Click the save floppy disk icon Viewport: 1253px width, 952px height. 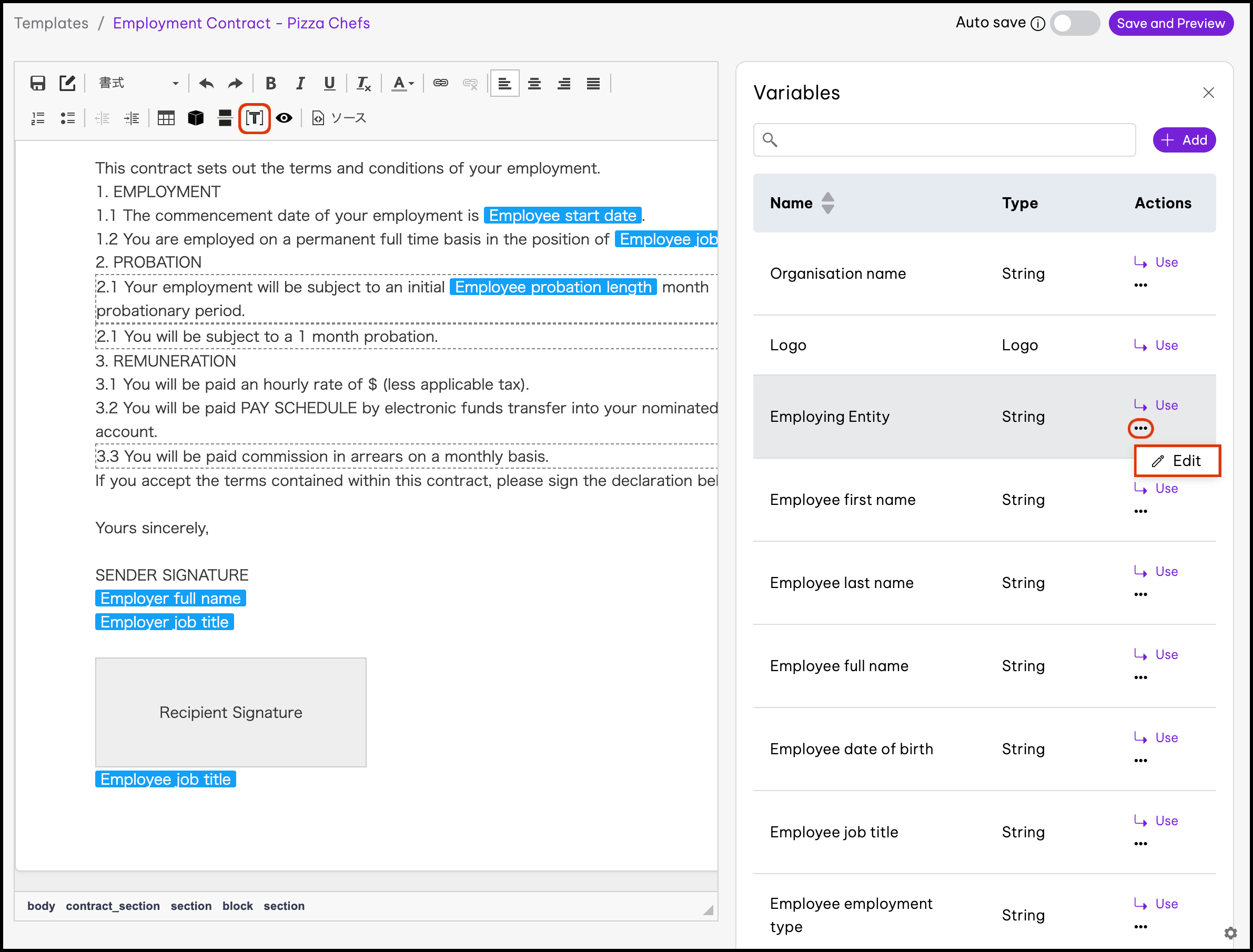[x=38, y=83]
